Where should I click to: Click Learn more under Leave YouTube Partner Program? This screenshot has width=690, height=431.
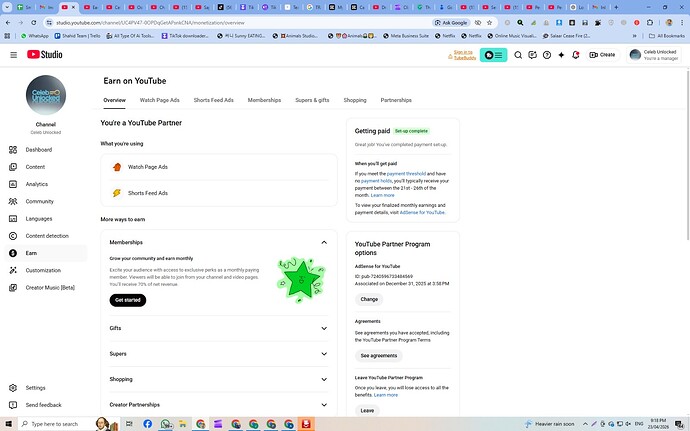(385, 395)
